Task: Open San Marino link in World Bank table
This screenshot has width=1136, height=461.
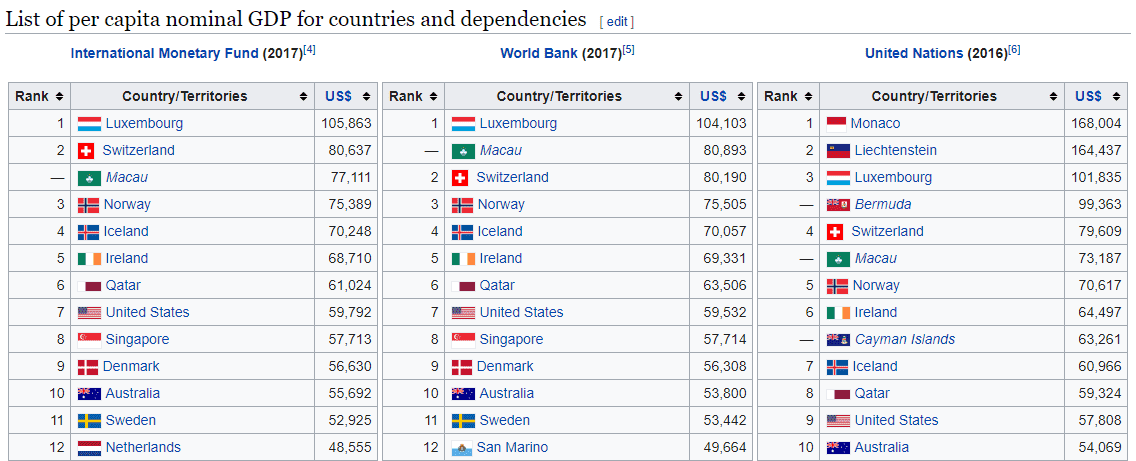Action: click(x=512, y=448)
